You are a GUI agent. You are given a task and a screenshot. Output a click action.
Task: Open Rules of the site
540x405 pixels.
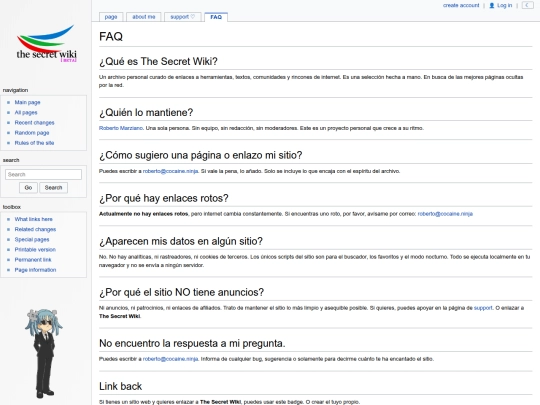(x=34, y=143)
